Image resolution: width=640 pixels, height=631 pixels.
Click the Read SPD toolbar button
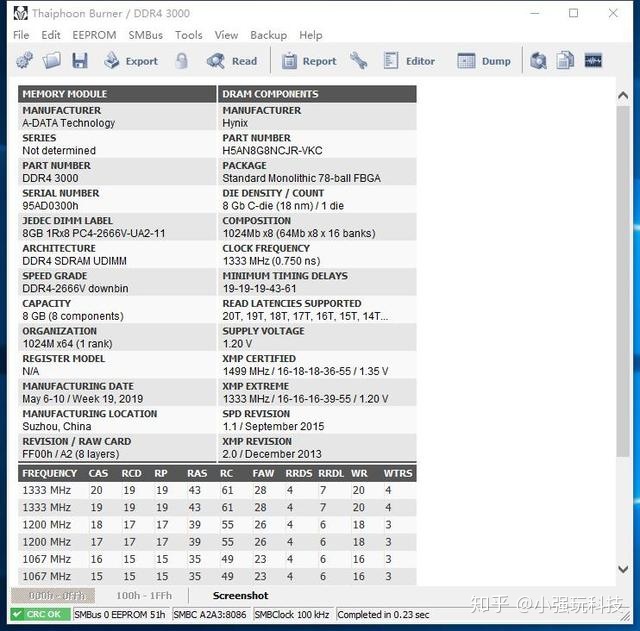point(232,61)
